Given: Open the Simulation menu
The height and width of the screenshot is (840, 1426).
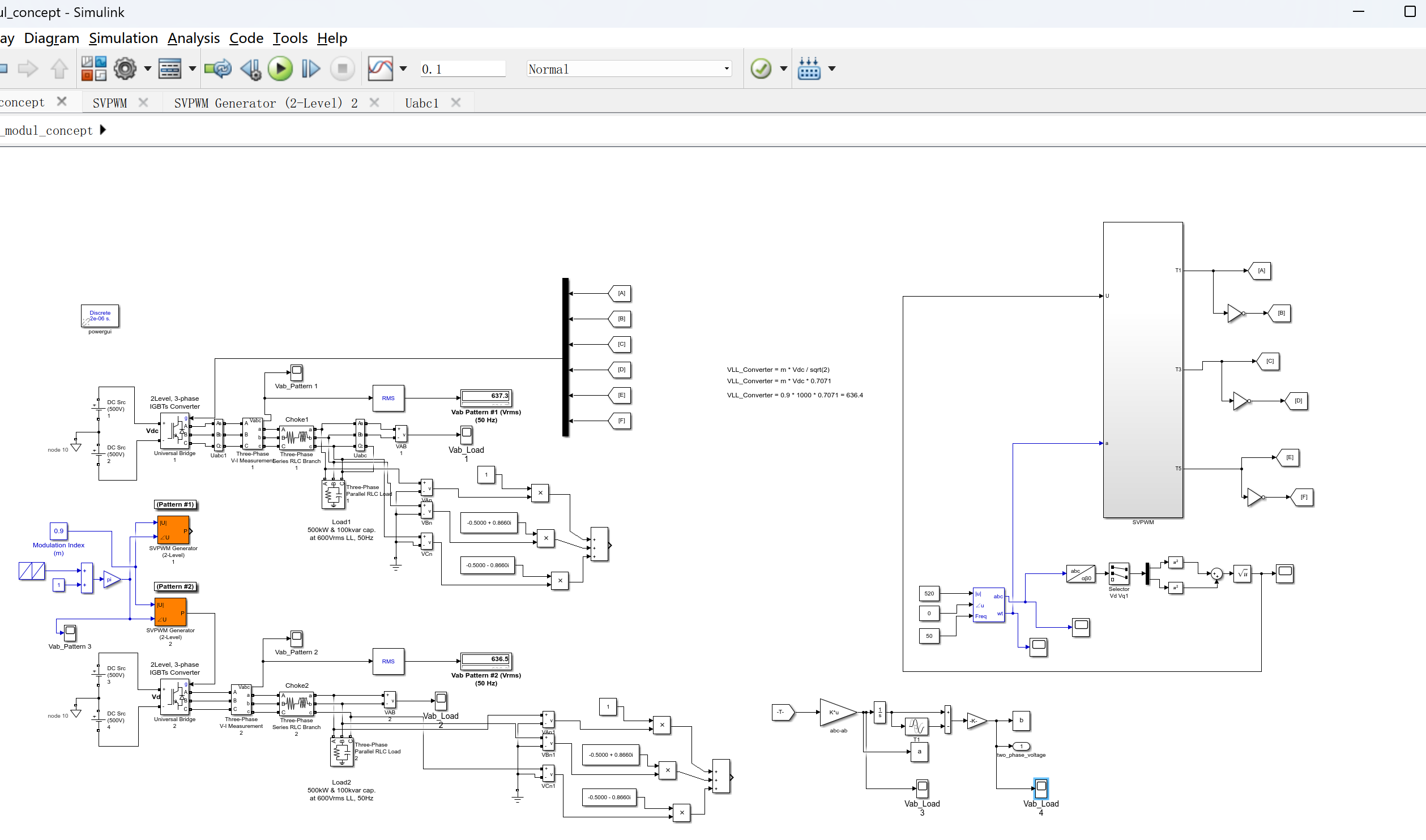Looking at the screenshot, I should coord(123,38).
